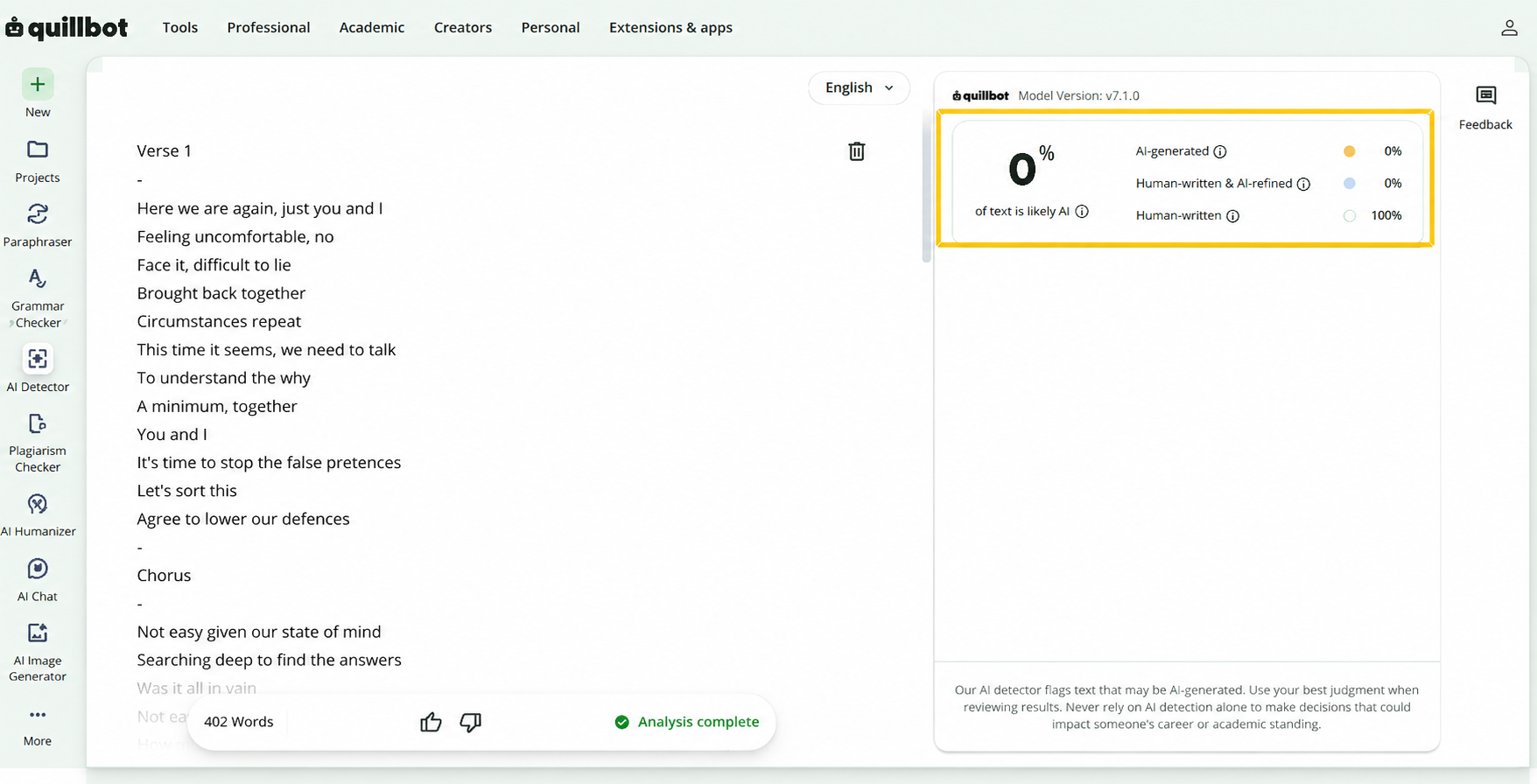The width and height of the screenshot is (1537, 784).
Task: Click the '402 Words' counter
Action: 238,722
